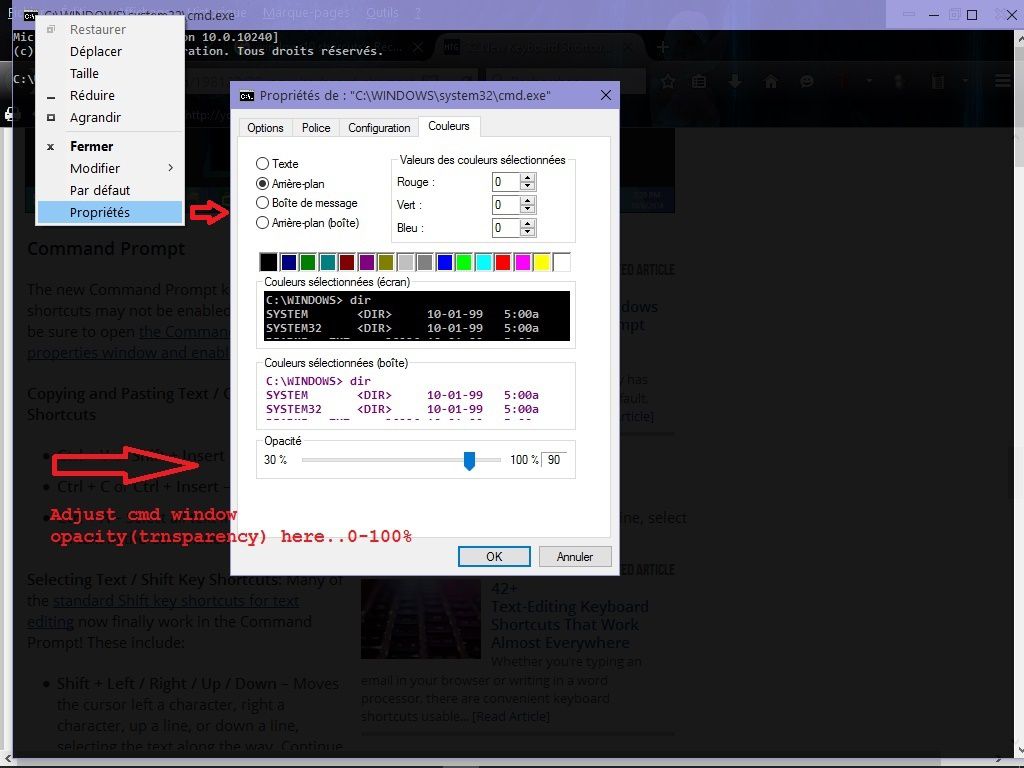Open the 42+ Text-Editing Keyboard Shortcuts article
This screenshot has width=1024, height=768.
(569, 616)
